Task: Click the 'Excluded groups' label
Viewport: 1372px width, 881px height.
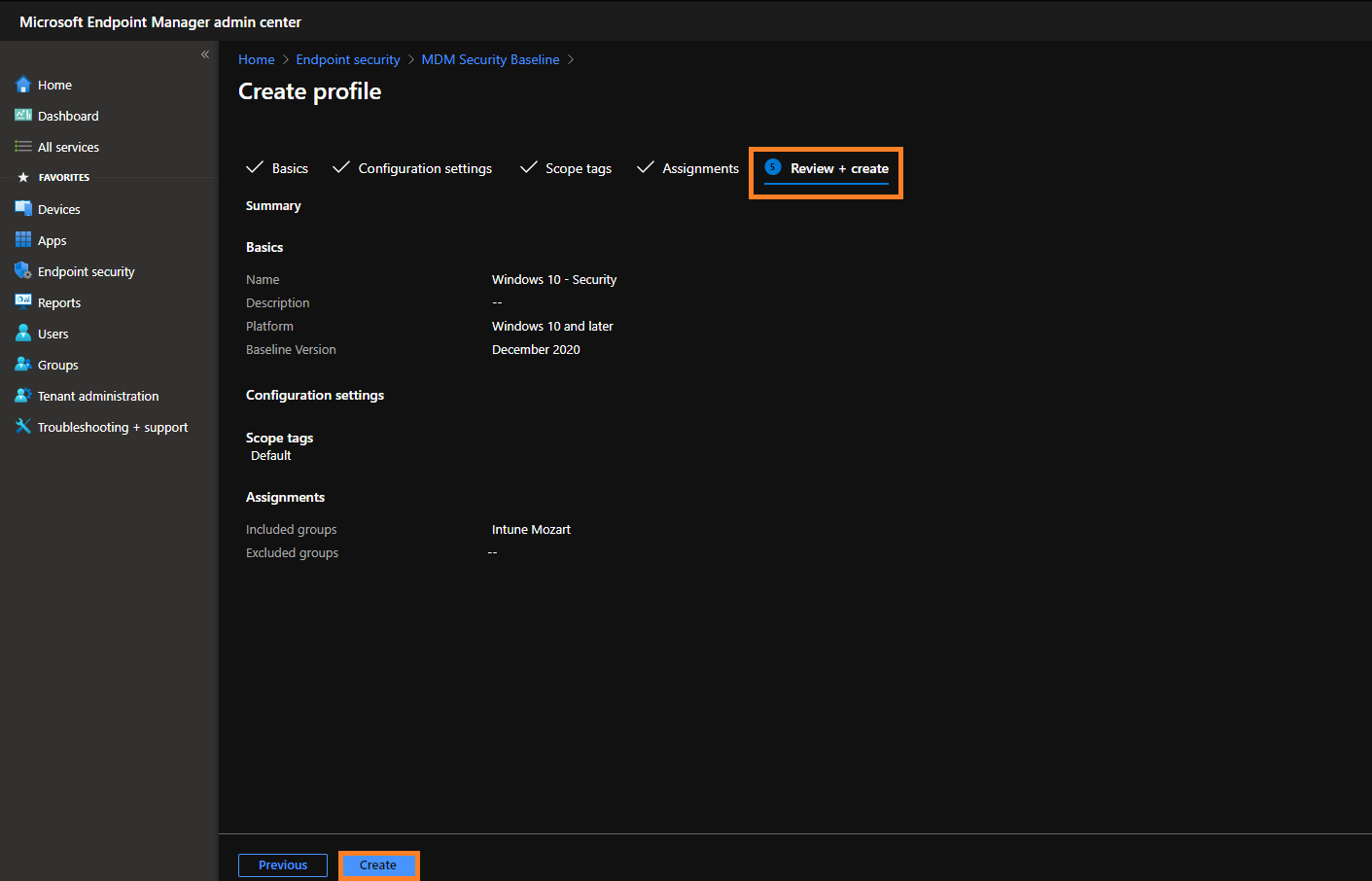Action: pos(292,552)
